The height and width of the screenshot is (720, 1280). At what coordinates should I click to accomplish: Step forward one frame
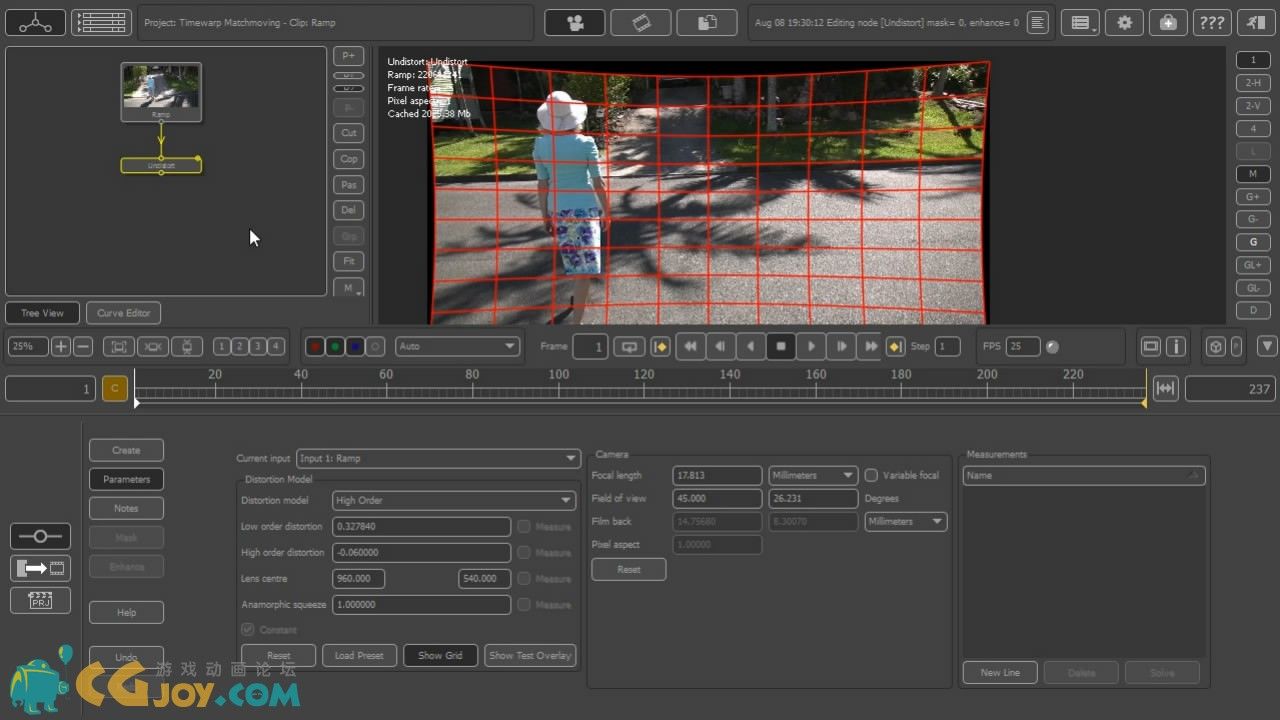(841, 346)
